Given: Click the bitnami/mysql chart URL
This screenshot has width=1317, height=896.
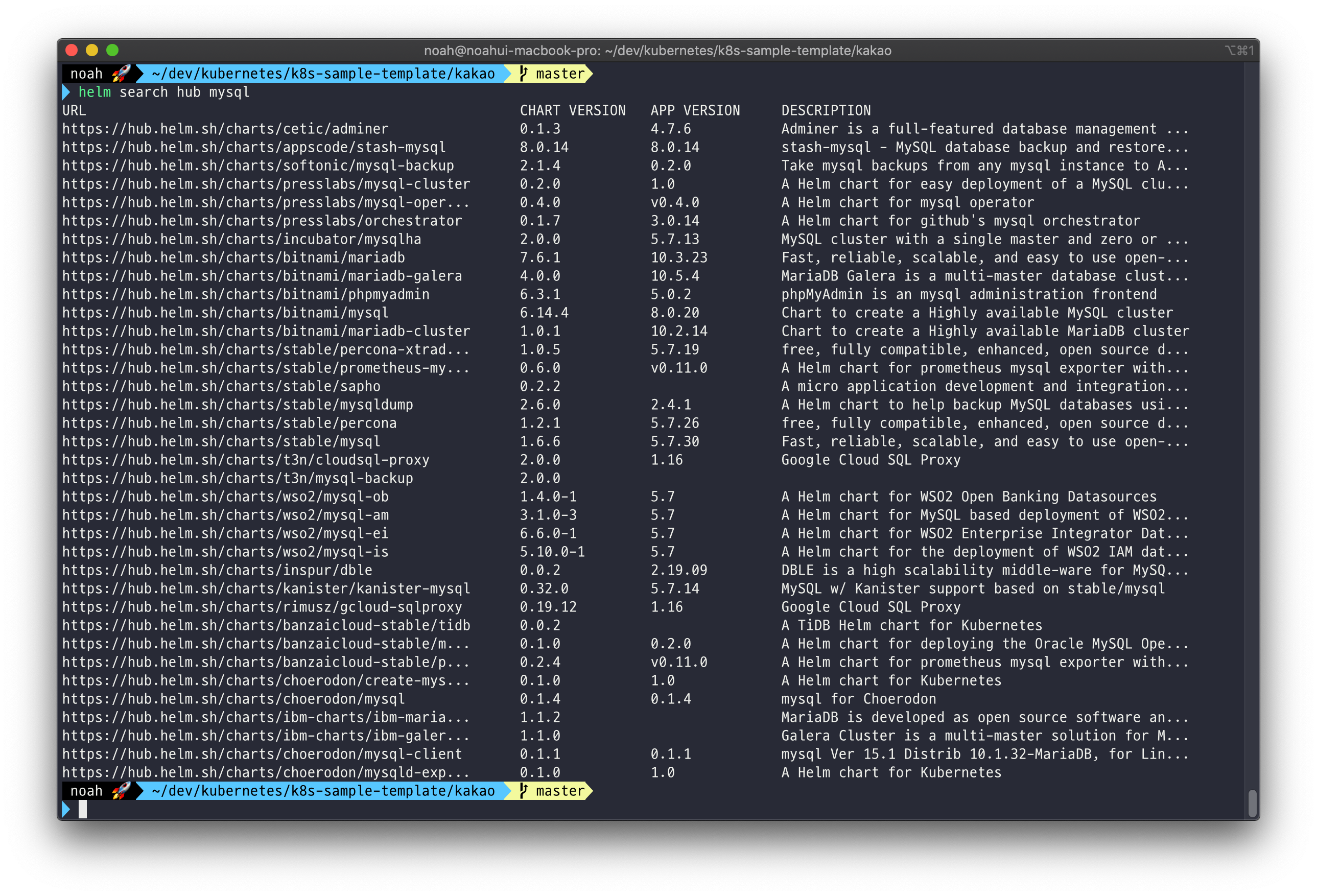Looking at the screenshot, I should coord(225,313).
